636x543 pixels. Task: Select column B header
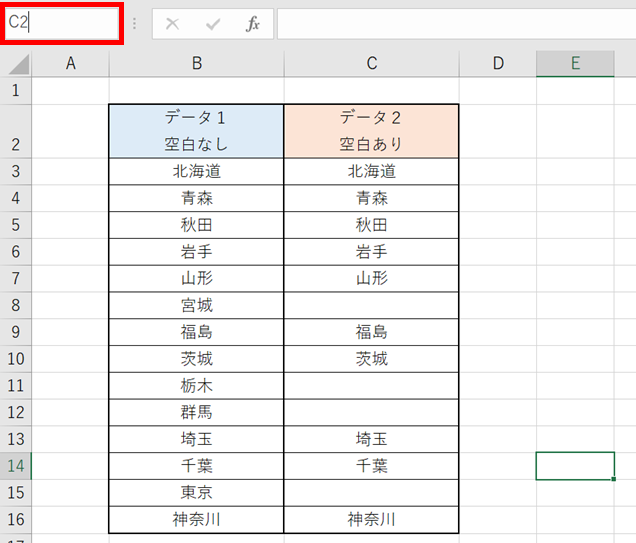[x=197, y=64]
